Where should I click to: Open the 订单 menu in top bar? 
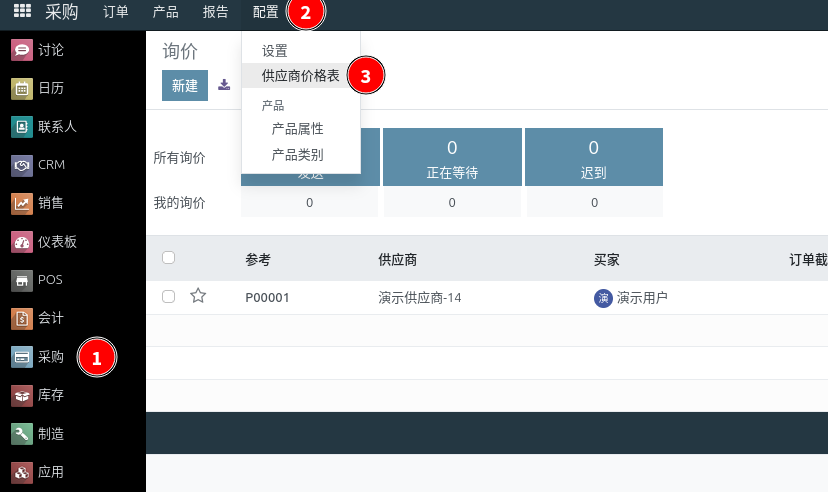(116, 12)
